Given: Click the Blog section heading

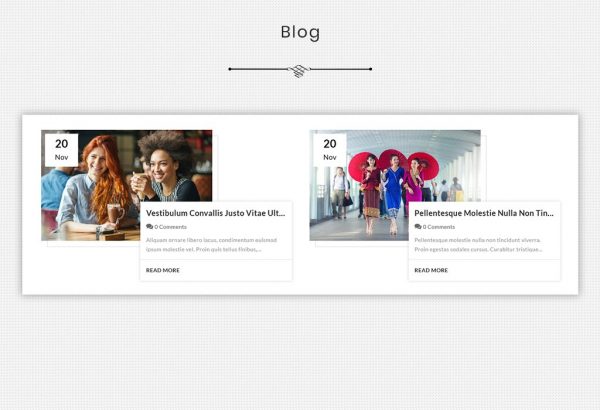Looking at the screenshot, I should click(300, 32).
